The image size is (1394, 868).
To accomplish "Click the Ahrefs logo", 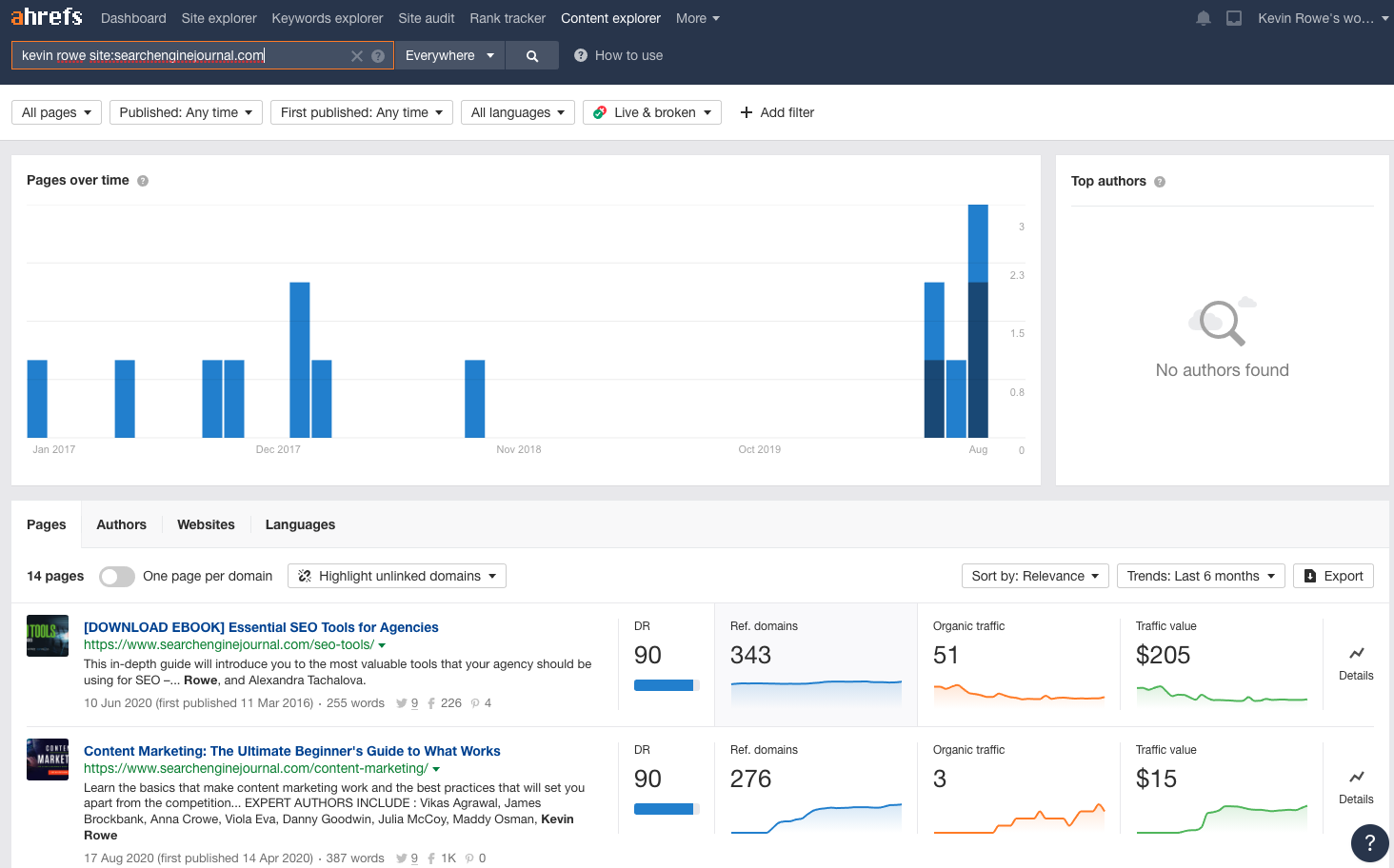I will coord(47,17).
